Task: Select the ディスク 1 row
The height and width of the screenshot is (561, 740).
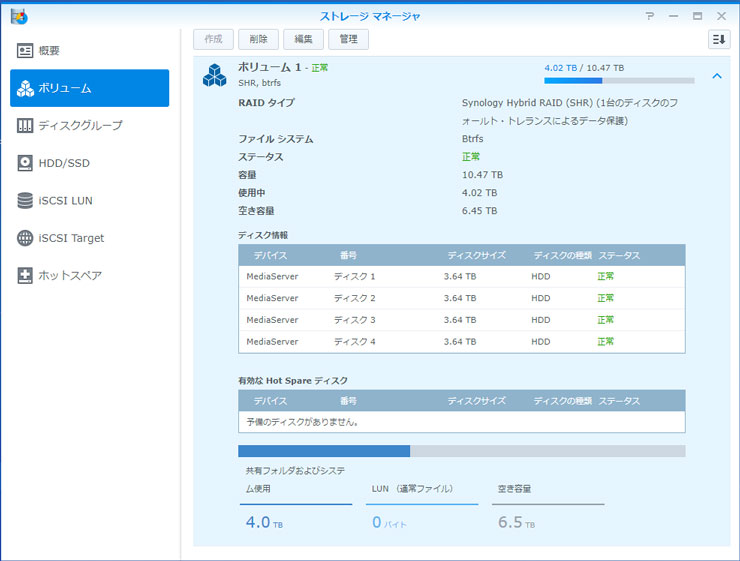Action: (462, 276)
